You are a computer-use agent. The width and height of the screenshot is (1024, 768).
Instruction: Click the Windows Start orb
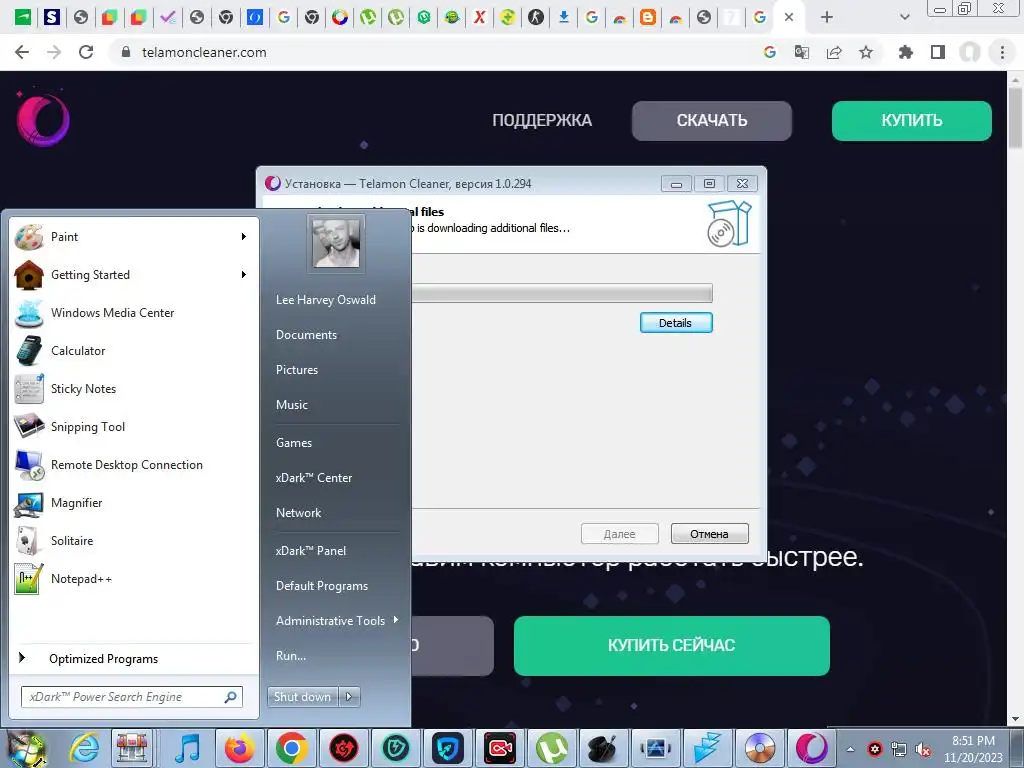pos(26,748)
